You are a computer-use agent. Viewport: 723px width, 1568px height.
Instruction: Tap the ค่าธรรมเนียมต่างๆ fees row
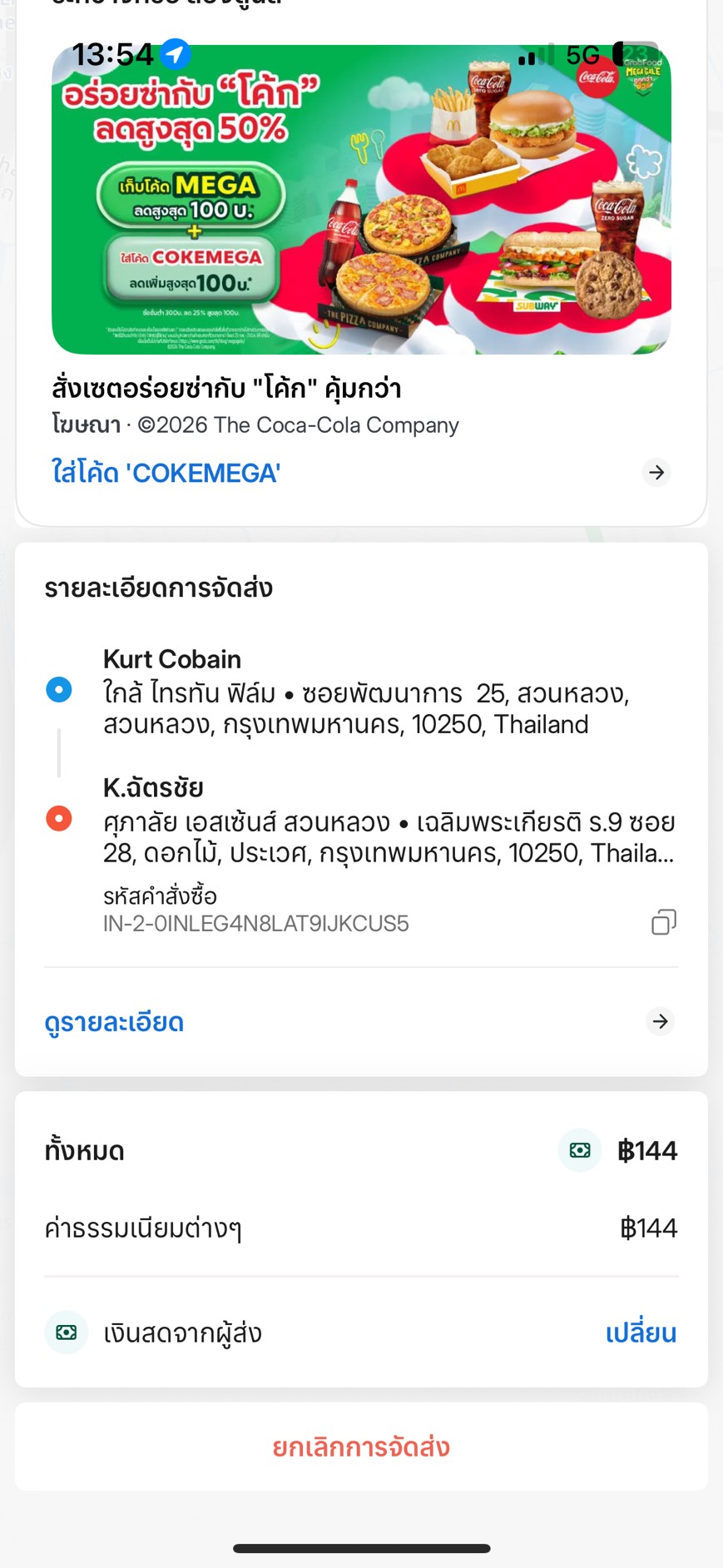pos(361,1228)
